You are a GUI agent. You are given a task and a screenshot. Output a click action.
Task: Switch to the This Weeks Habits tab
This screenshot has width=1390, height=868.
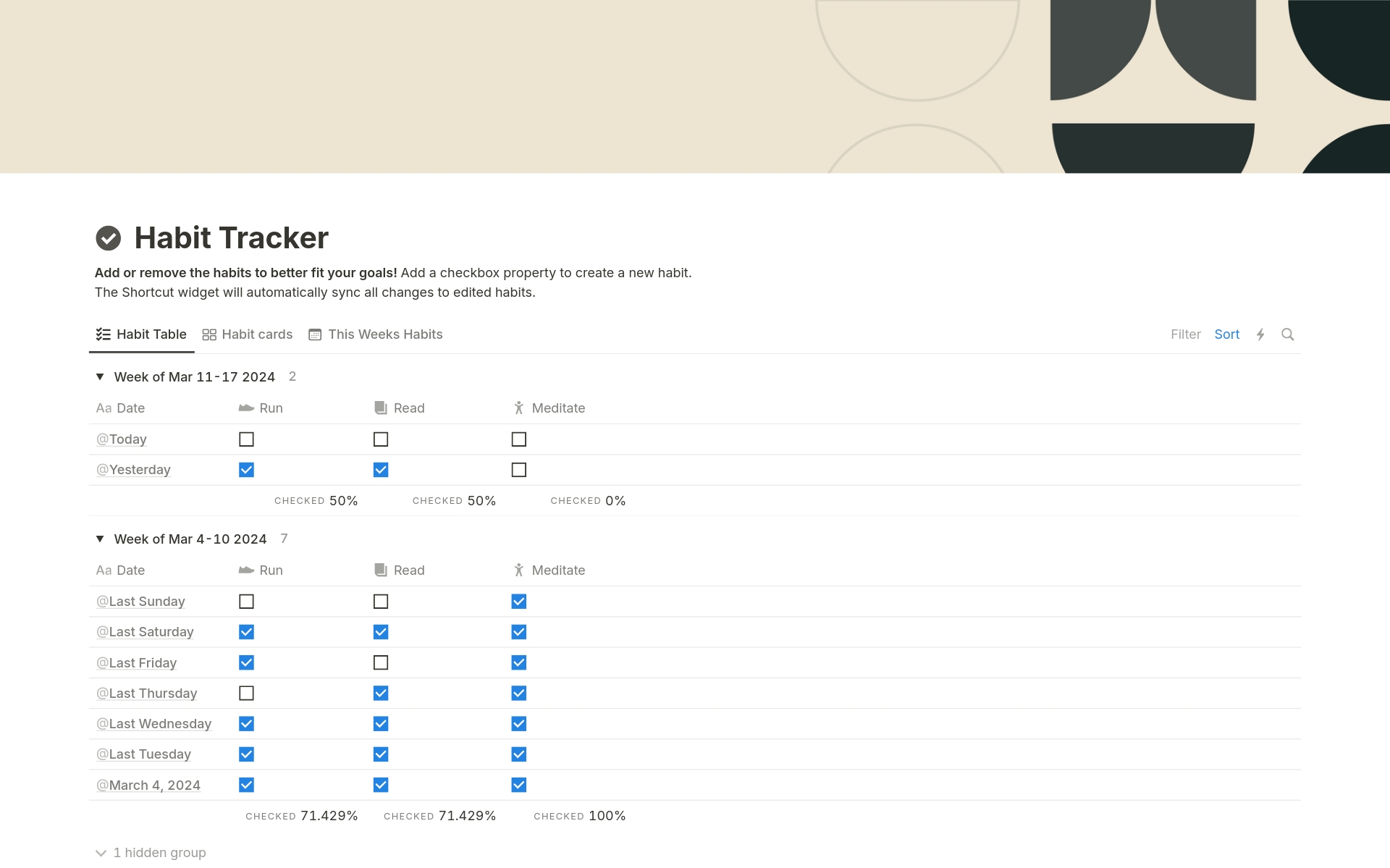pos(385,334)
